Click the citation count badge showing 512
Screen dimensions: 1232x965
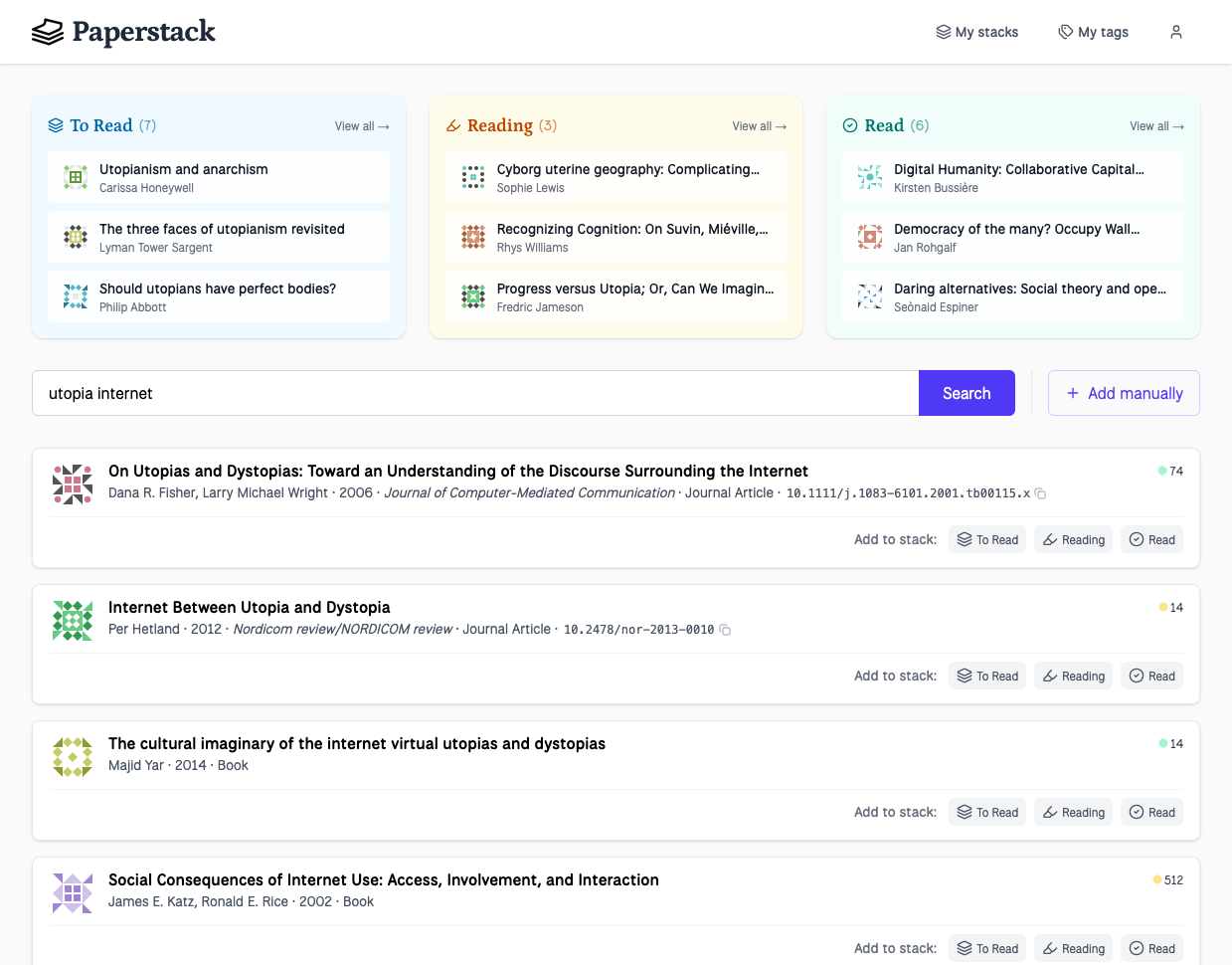[x=1168, y=880]
